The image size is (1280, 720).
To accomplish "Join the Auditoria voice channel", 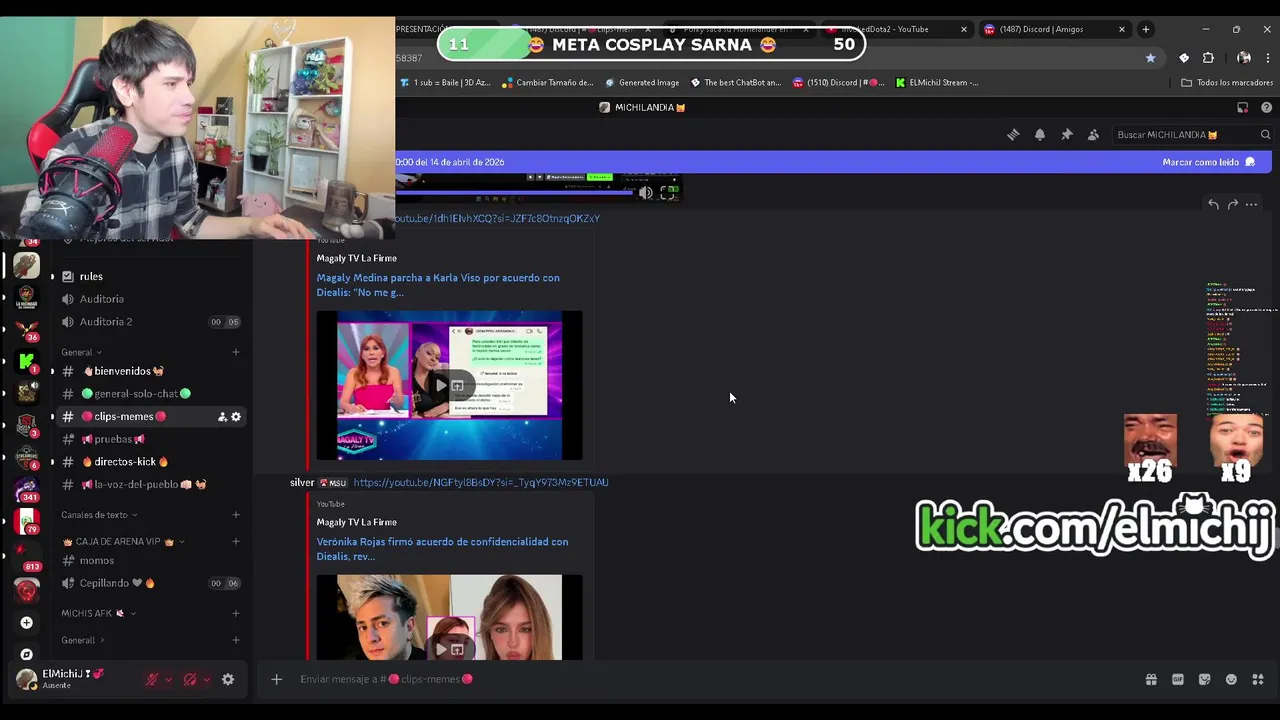I will pyautogui.click(x=150, y=299).
